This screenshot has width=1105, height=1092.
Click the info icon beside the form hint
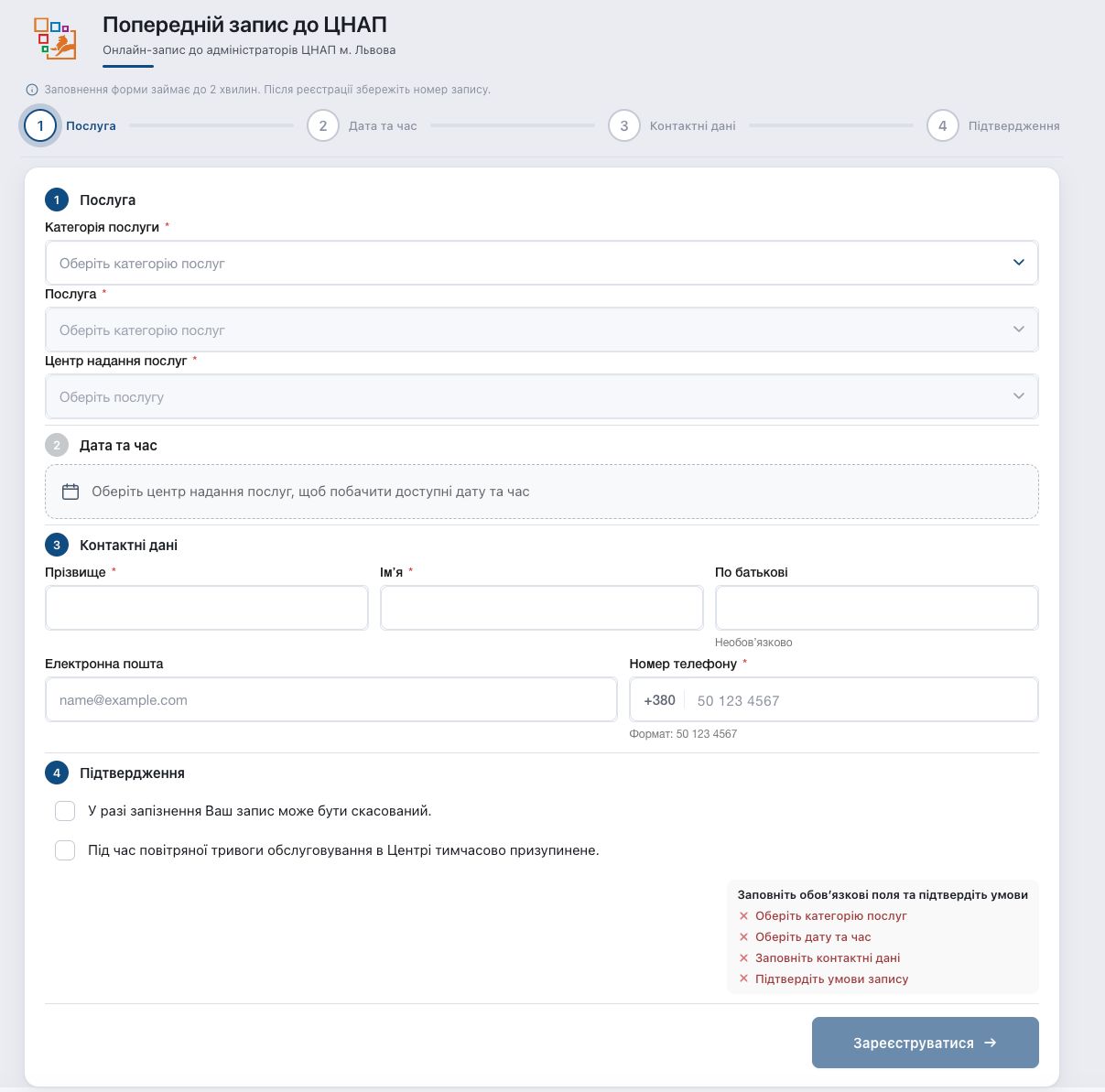tap(32, 90)
